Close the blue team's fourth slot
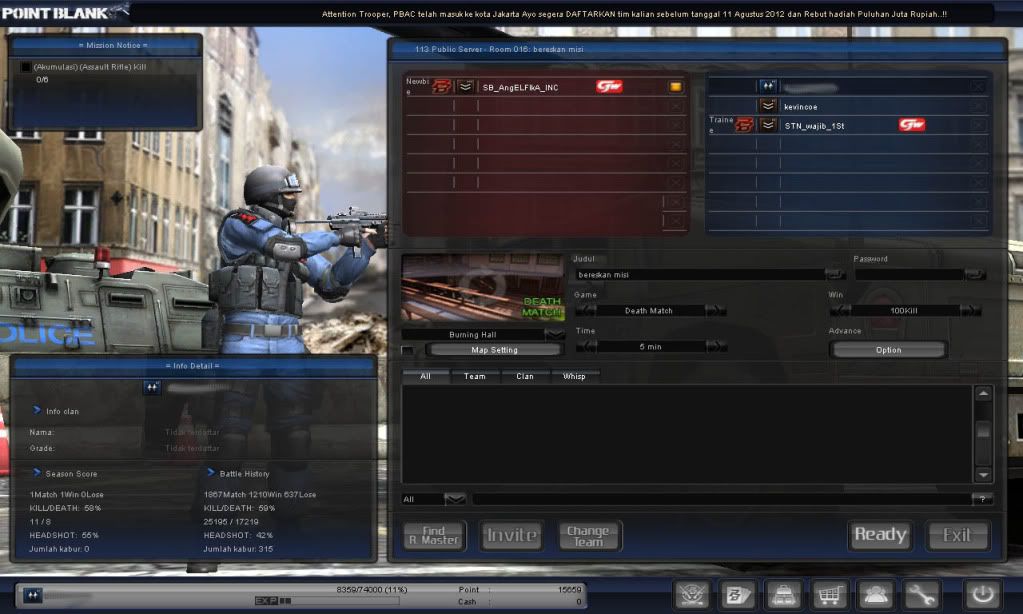 click(977, 144)
